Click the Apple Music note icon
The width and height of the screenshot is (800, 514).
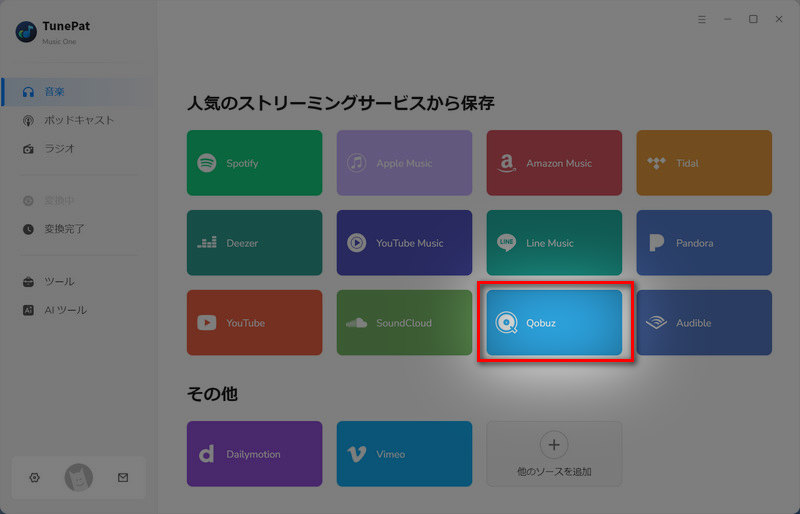356,163
